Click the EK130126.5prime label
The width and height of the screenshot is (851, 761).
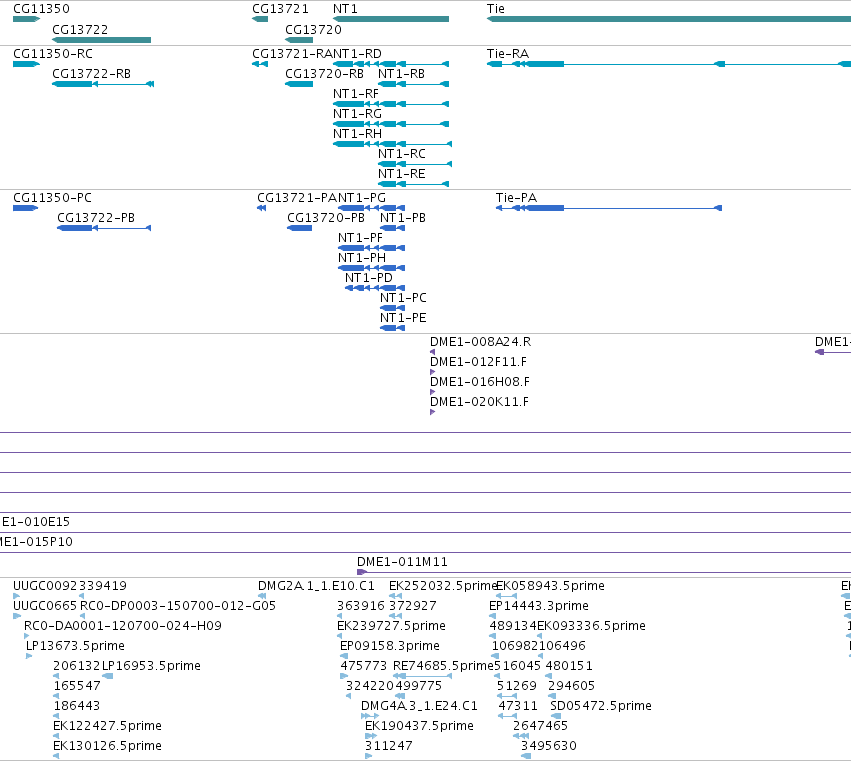click(107, 746)
